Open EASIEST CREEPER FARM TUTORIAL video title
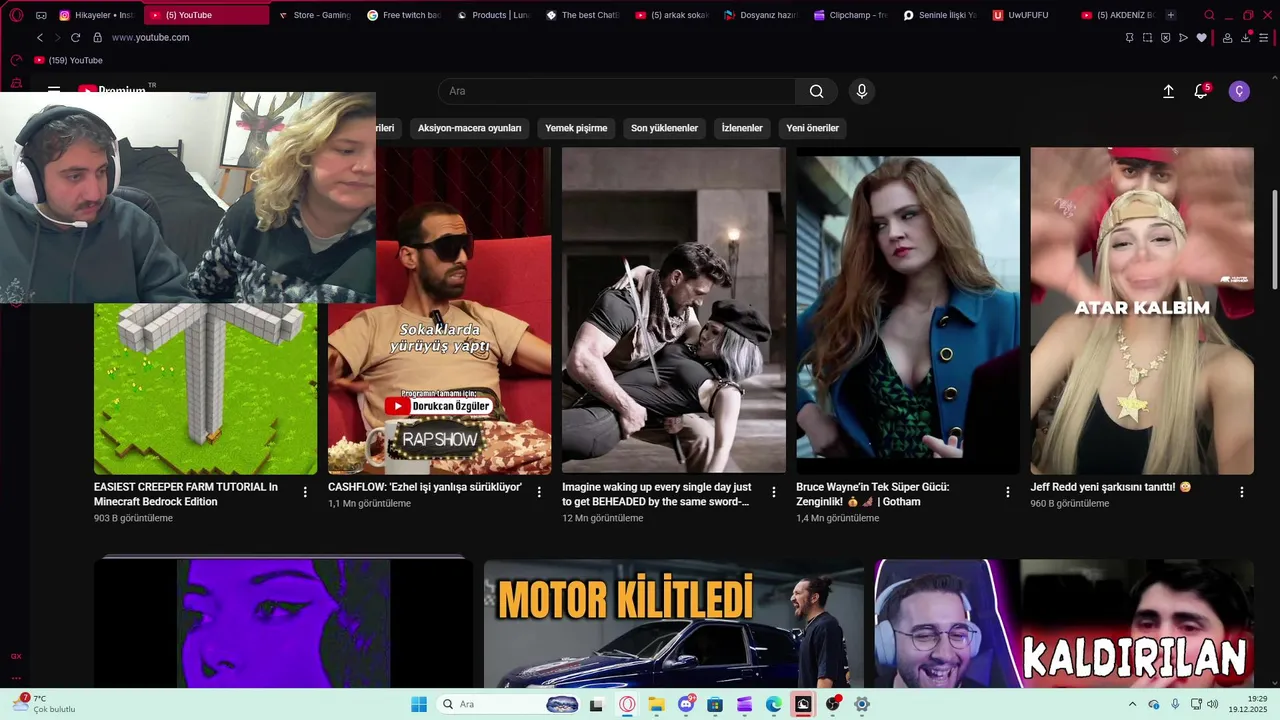 pos(186,494)
